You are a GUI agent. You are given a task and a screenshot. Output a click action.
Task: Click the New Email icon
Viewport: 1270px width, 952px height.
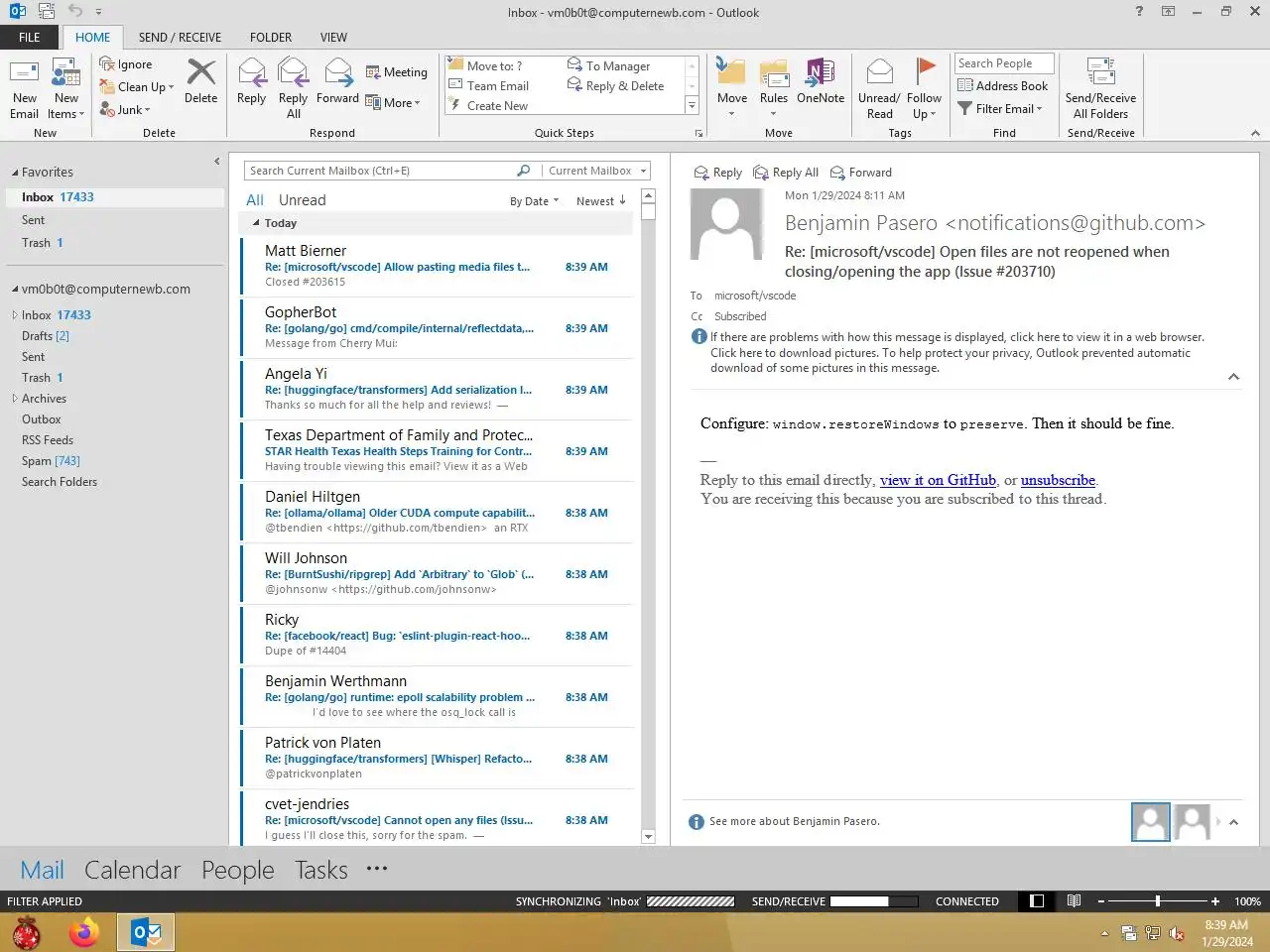24,73
